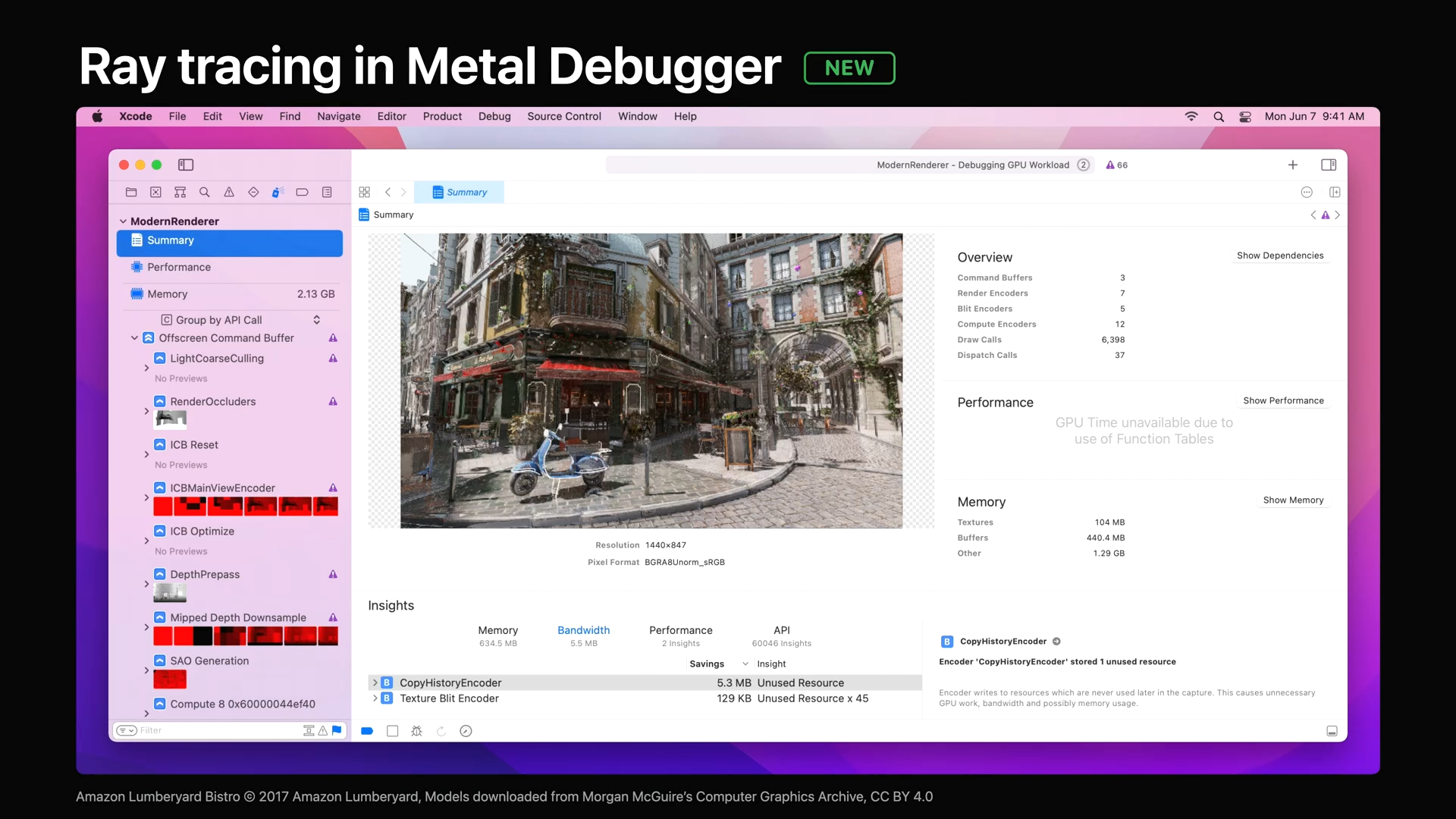1456x819 pixels.
Task: Click the ICBMainViewEncoder red thumbnail strip
Action: click(246, 506)
